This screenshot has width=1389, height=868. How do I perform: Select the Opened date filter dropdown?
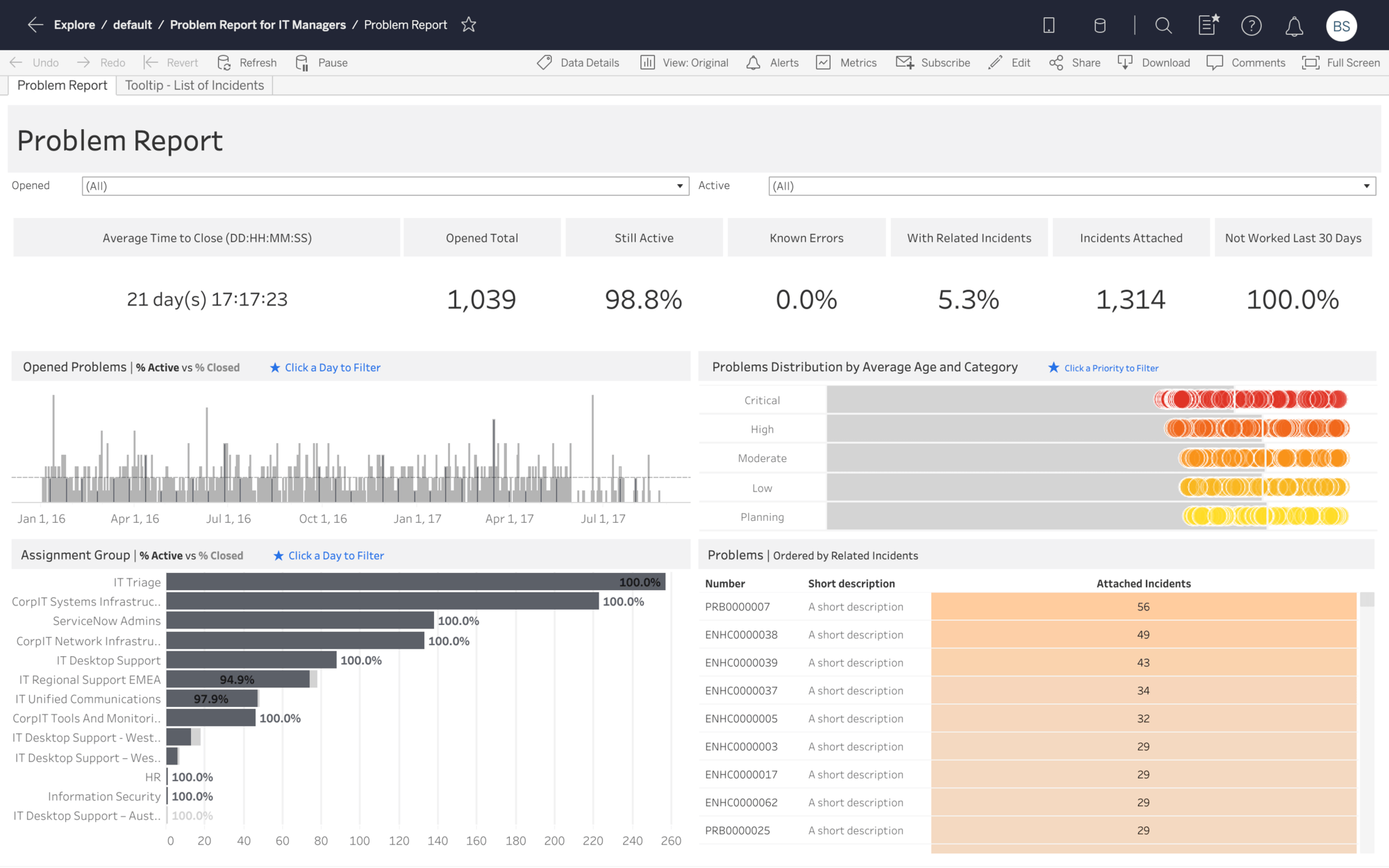pos(382,185)
